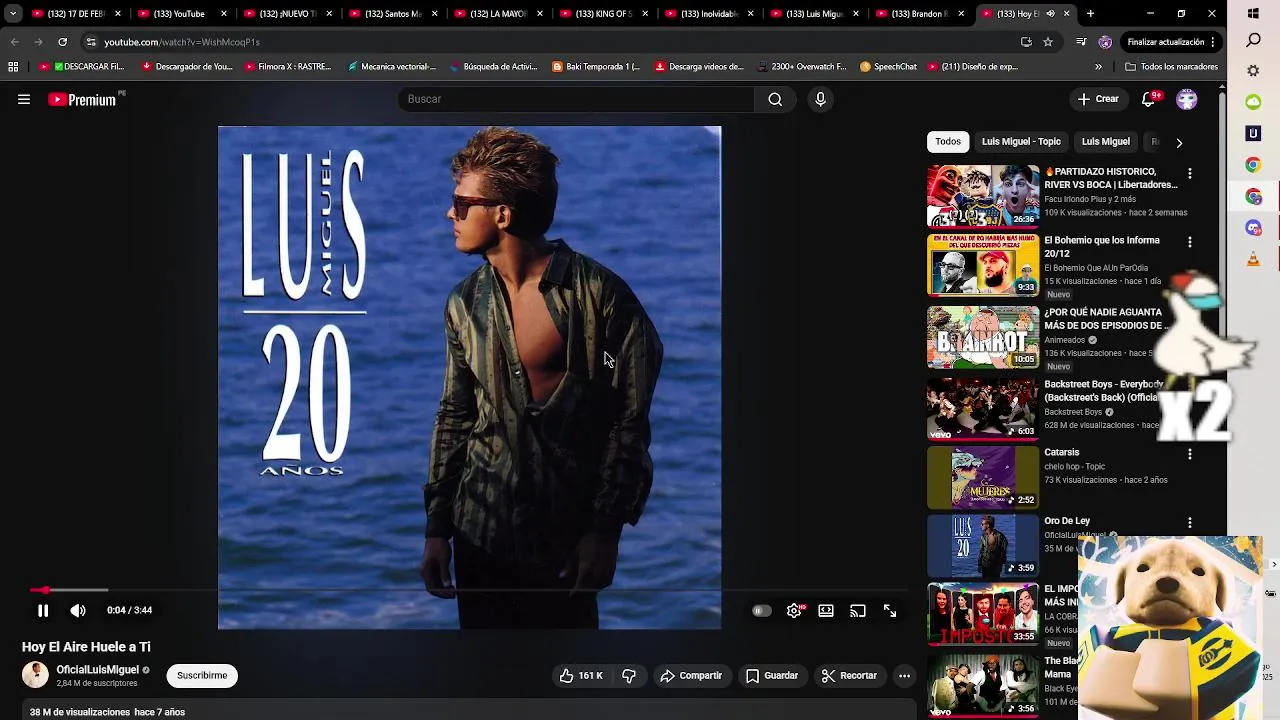Open Oro De Ley video thumbnail
Screen dimensions: 1280x720
point(983,545)
